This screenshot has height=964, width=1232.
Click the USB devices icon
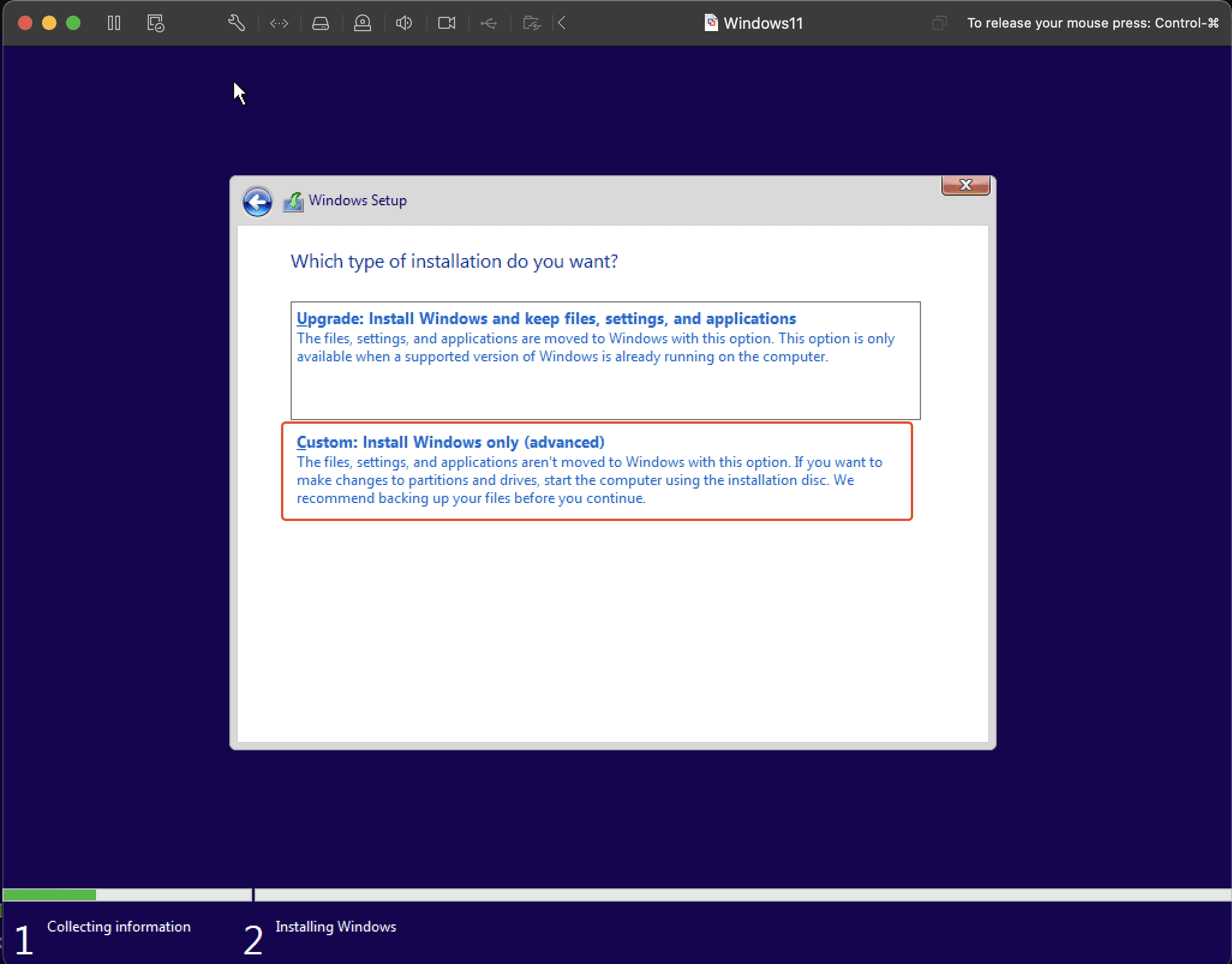pyautogui.click(x=489, y=23)
